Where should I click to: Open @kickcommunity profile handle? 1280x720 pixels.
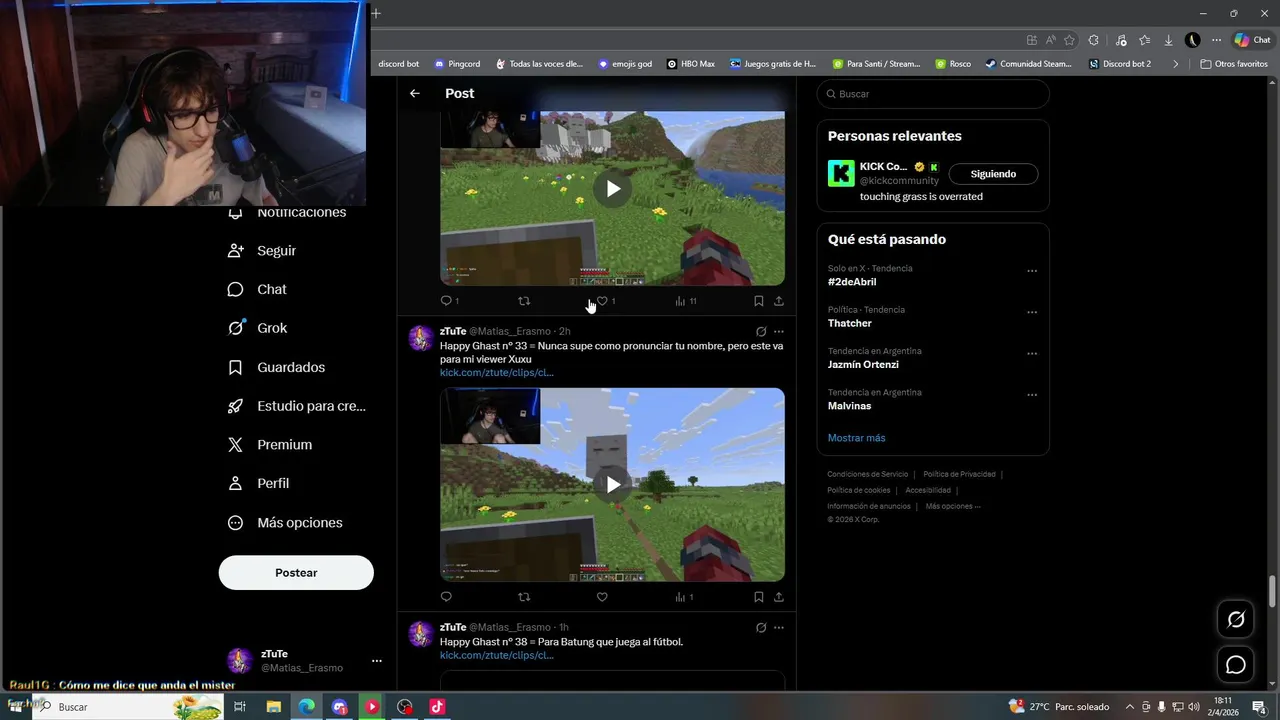pyautogui.click(x=899, y=181)
